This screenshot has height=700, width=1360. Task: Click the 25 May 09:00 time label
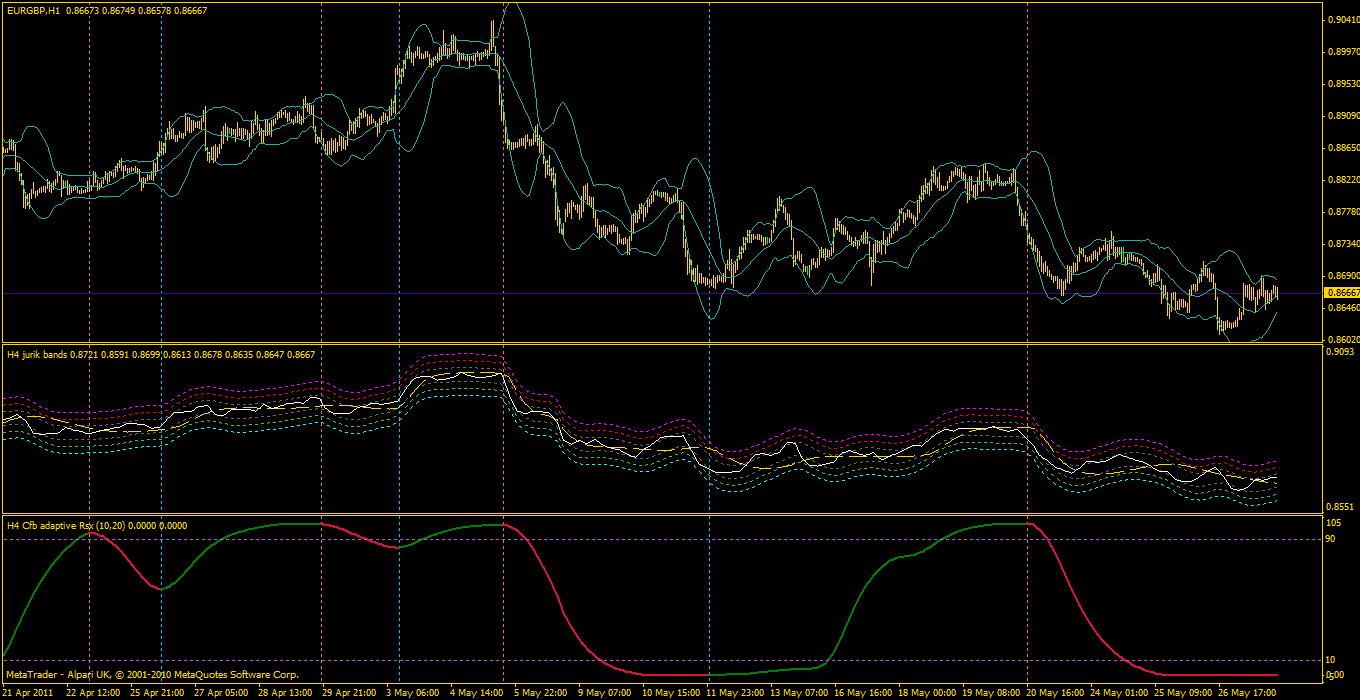coord(1182,692)
